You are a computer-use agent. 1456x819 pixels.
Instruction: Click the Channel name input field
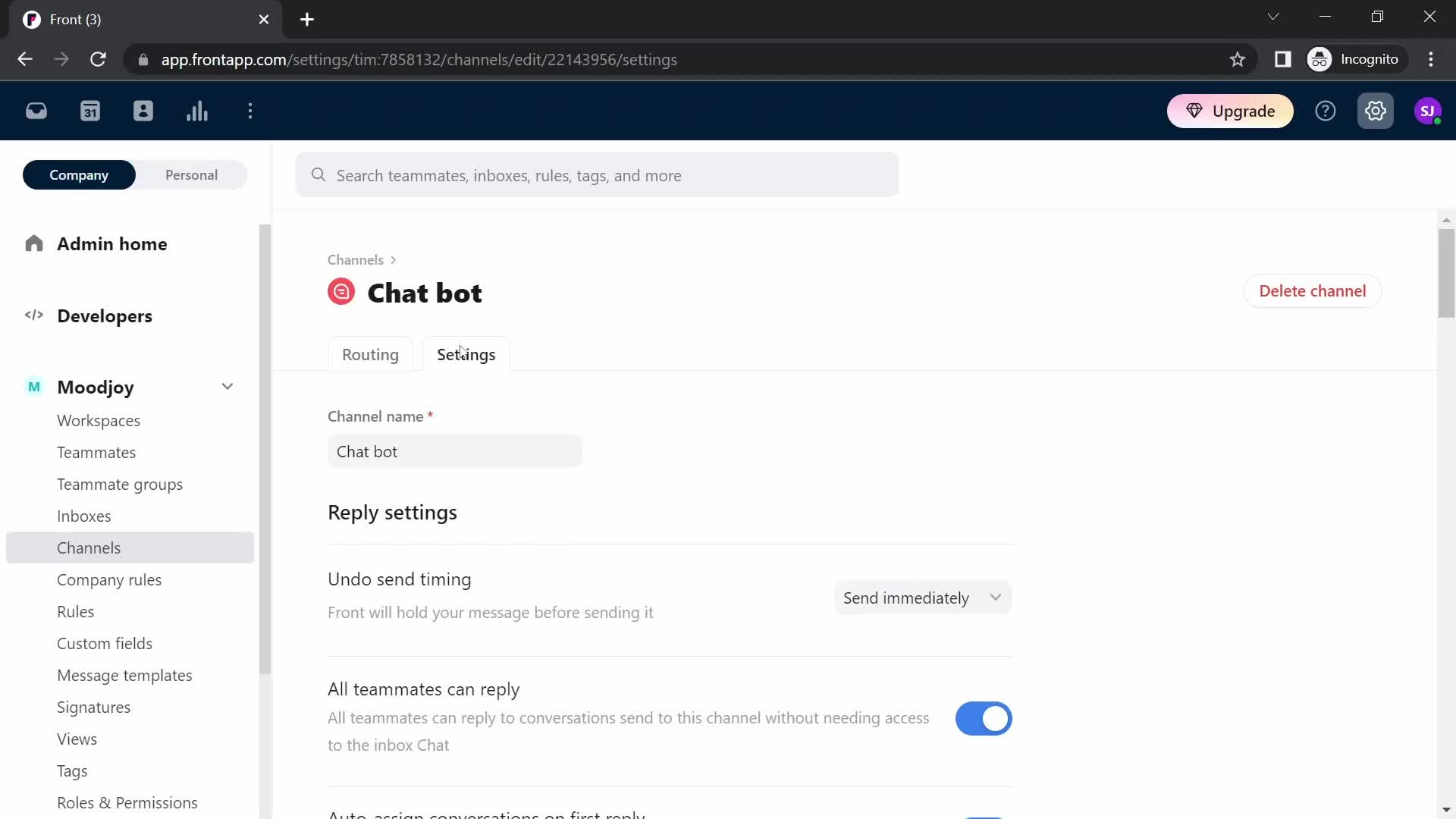point(456,451)
